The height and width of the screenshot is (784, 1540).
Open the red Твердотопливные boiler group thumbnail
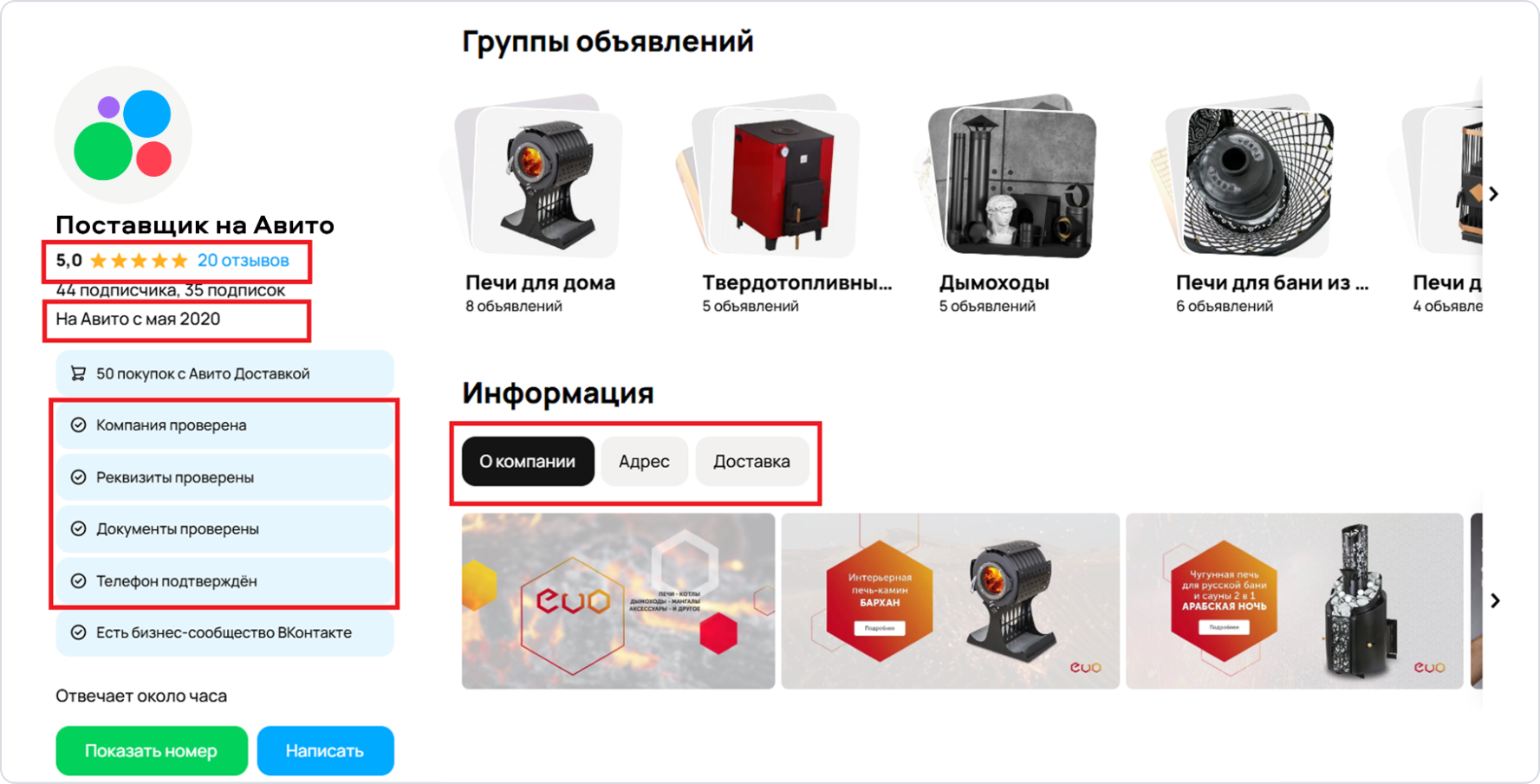(777, 177)
